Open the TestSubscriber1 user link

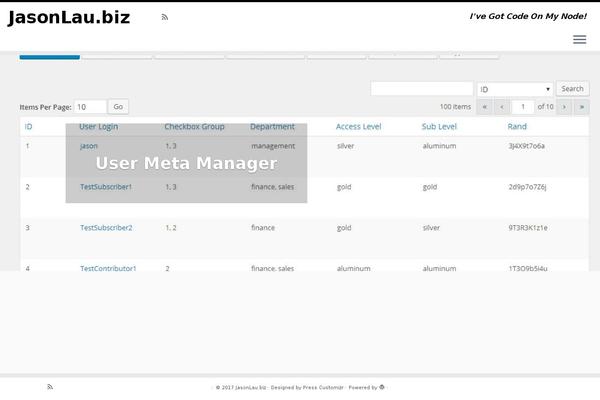pos(106,187)
